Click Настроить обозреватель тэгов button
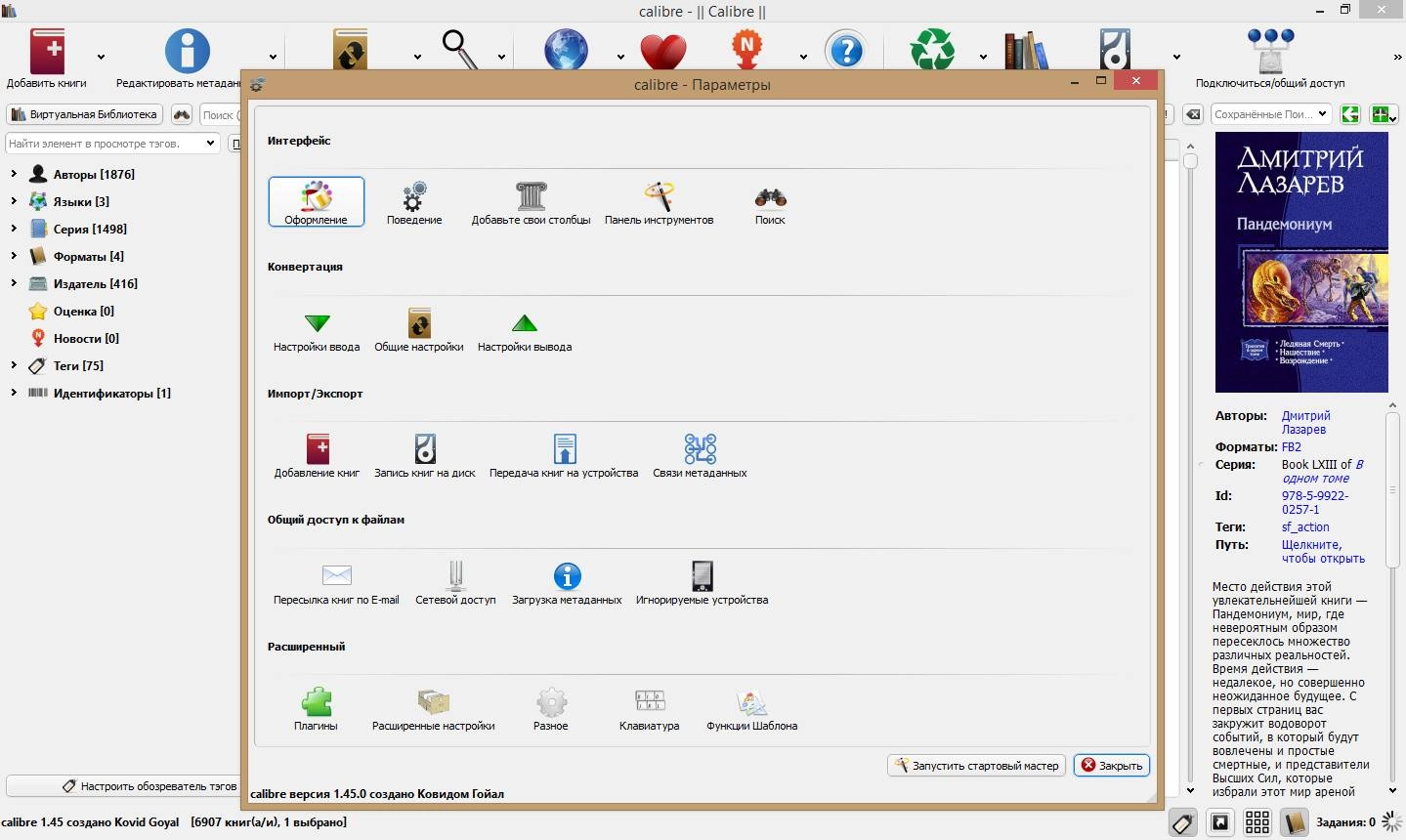This screenshot has height=840, width=1406. [x=122, y=785]
